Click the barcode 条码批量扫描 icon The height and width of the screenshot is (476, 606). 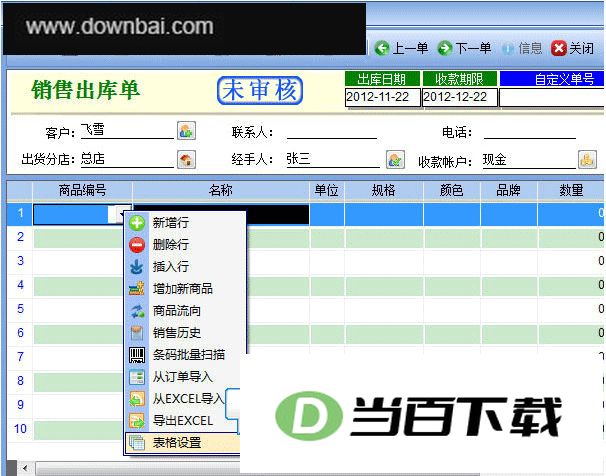137,355
